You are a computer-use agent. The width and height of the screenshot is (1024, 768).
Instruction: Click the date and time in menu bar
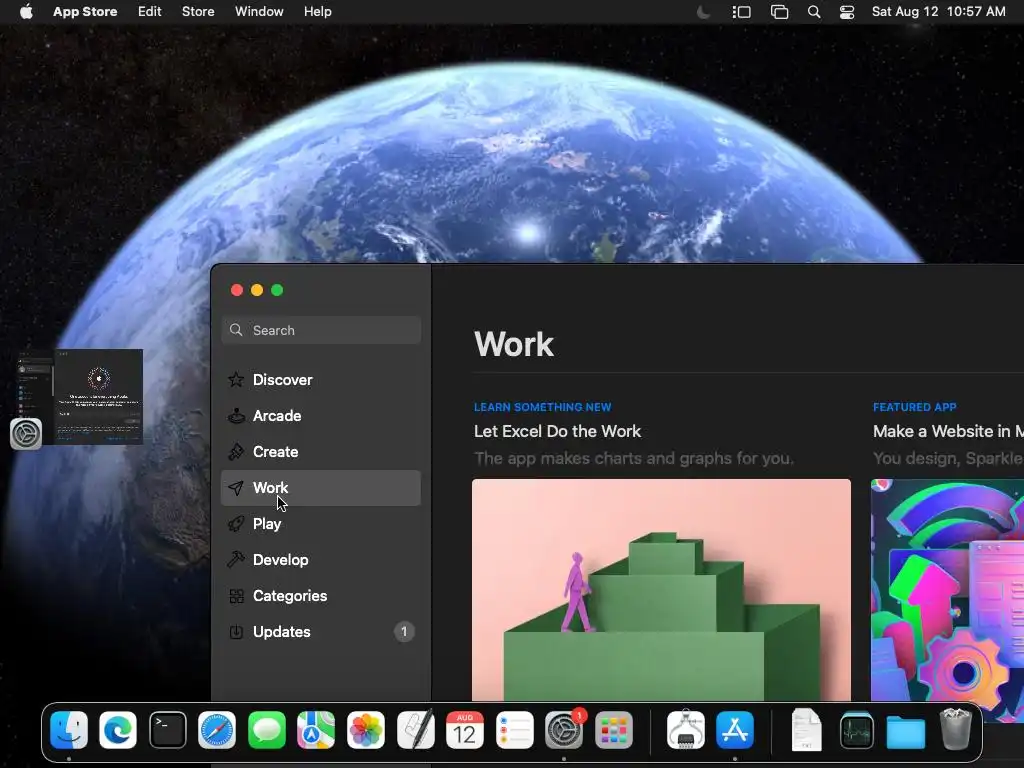tap(938, 12)
